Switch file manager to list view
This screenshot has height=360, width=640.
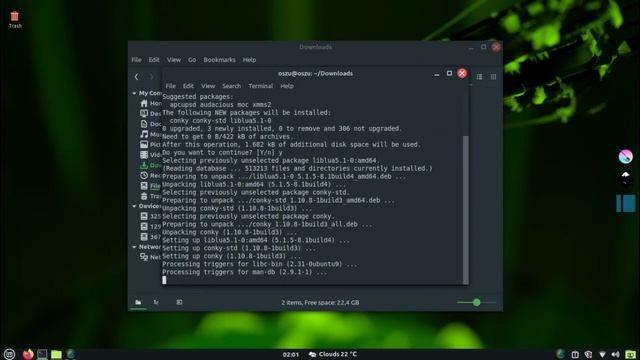click(x=480, y=77)
